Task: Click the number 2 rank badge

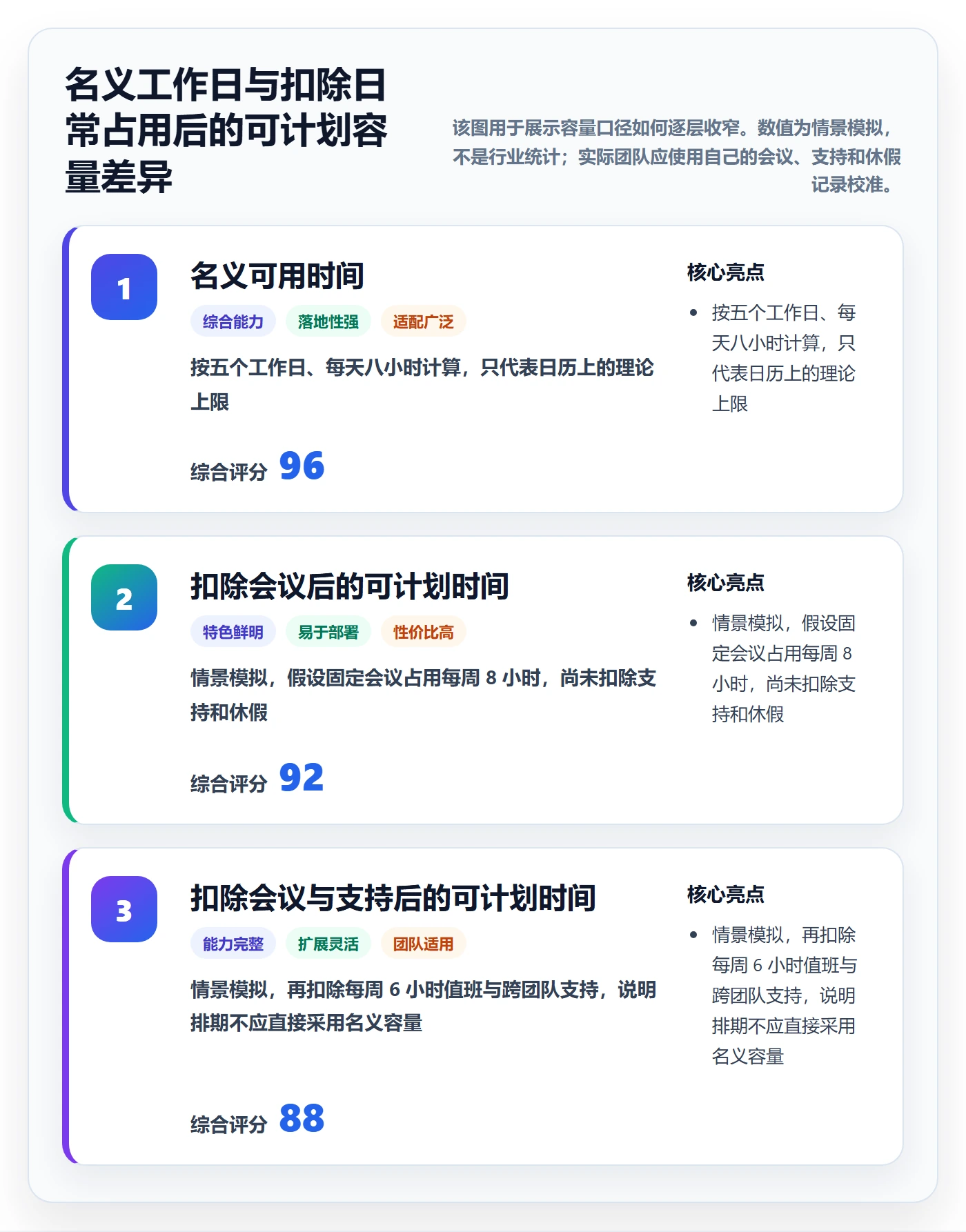Action: pyautogui.click(x=124, y=597)
